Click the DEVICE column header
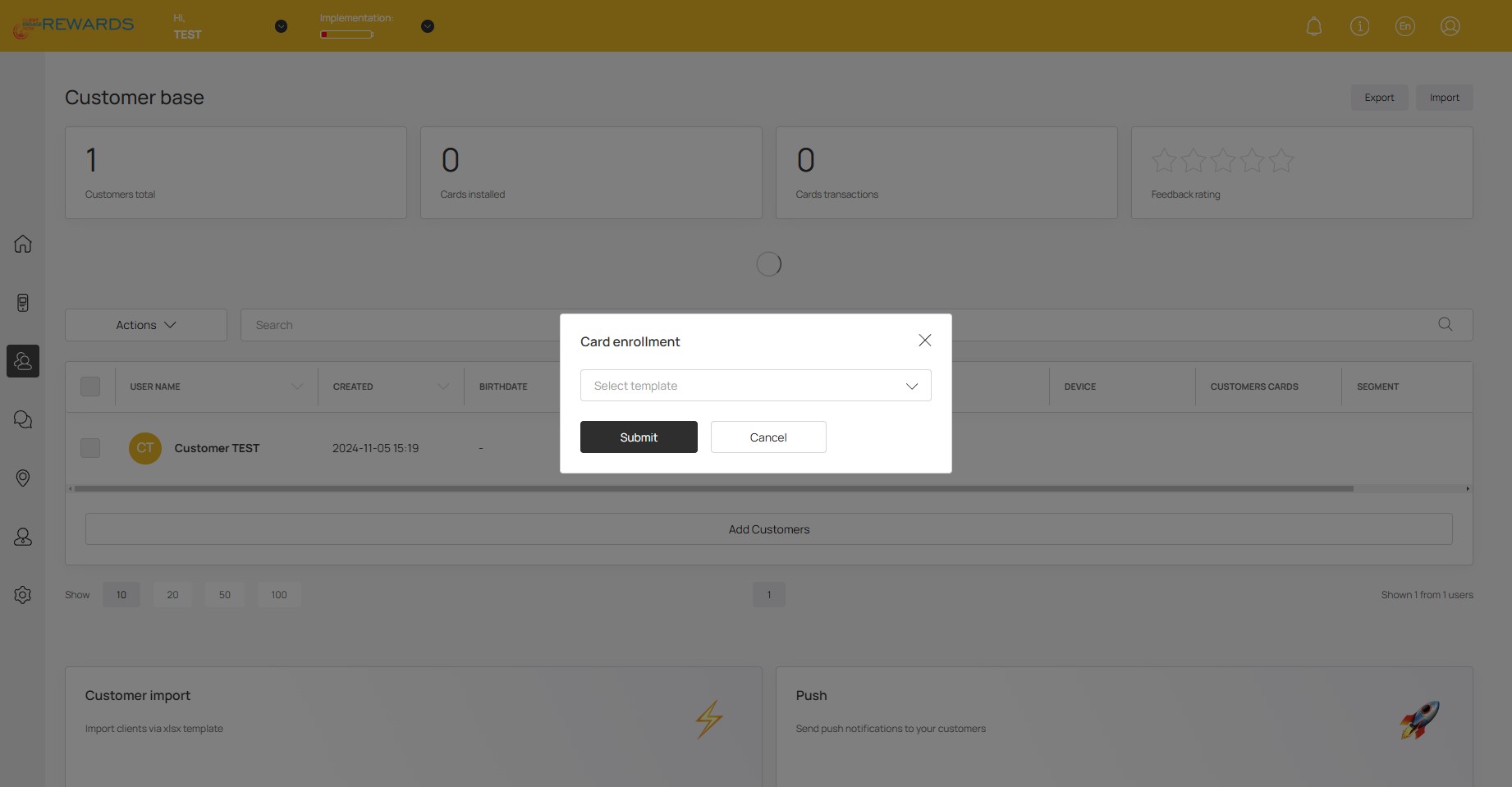The height and width of the screenshot is (787, 1512). (x=1080, y=387)
